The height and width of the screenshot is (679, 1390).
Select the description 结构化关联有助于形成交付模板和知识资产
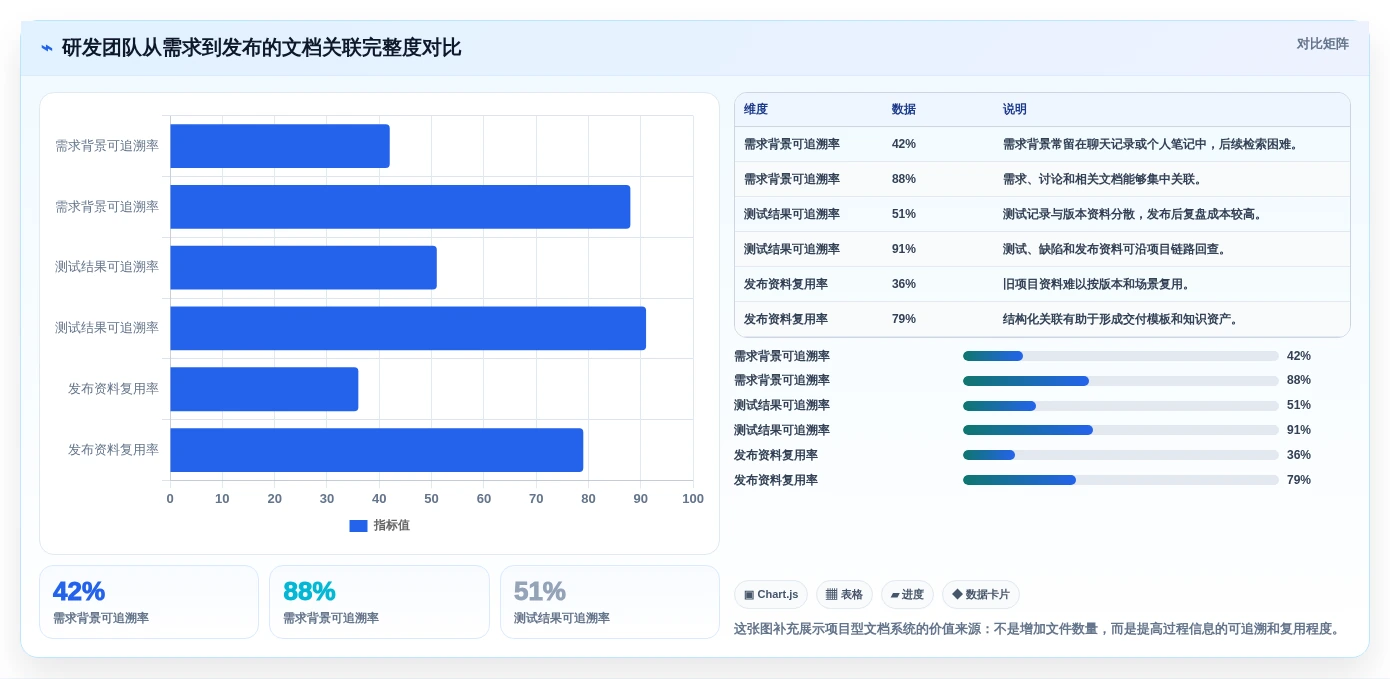(1117, 319)
